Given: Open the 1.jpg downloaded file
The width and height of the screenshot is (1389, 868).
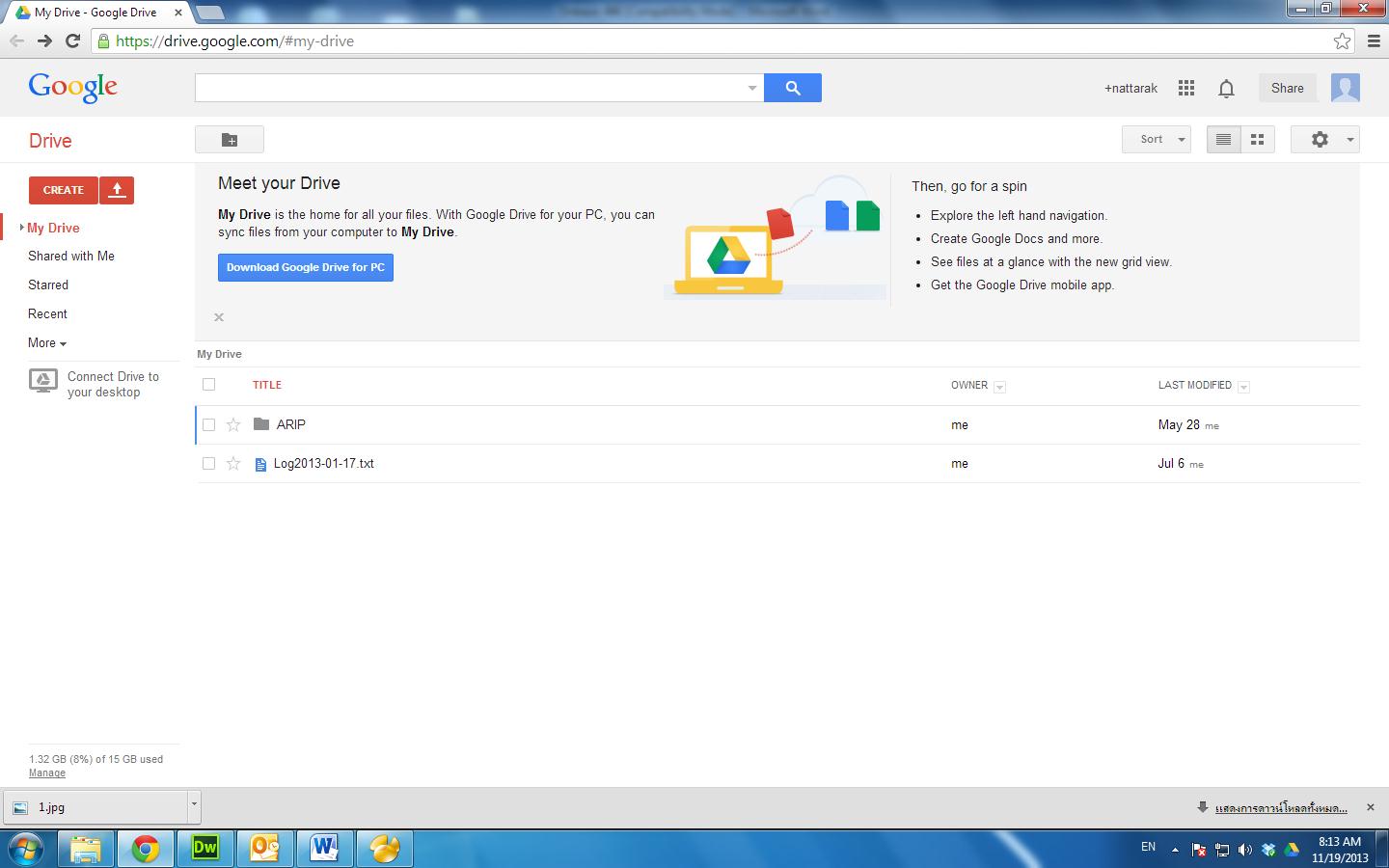Looking at the screenshot, I should click(95, 807).
